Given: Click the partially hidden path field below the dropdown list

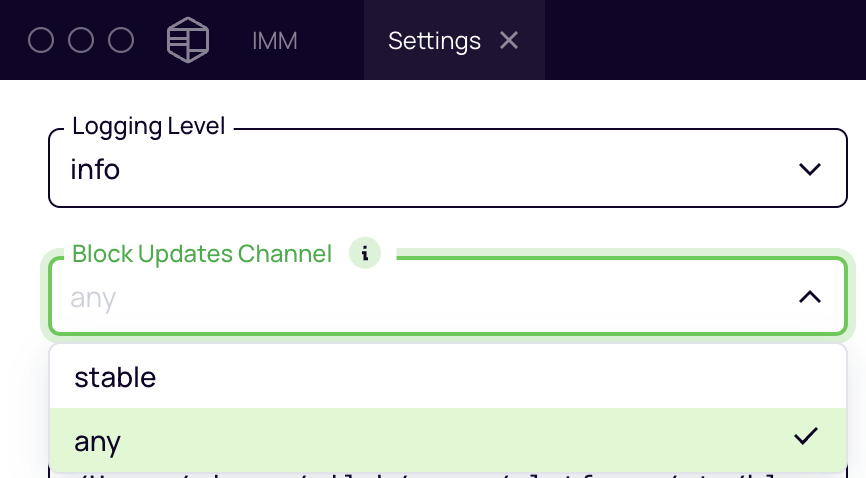Looking at the screenshot, I should point(448,475).
